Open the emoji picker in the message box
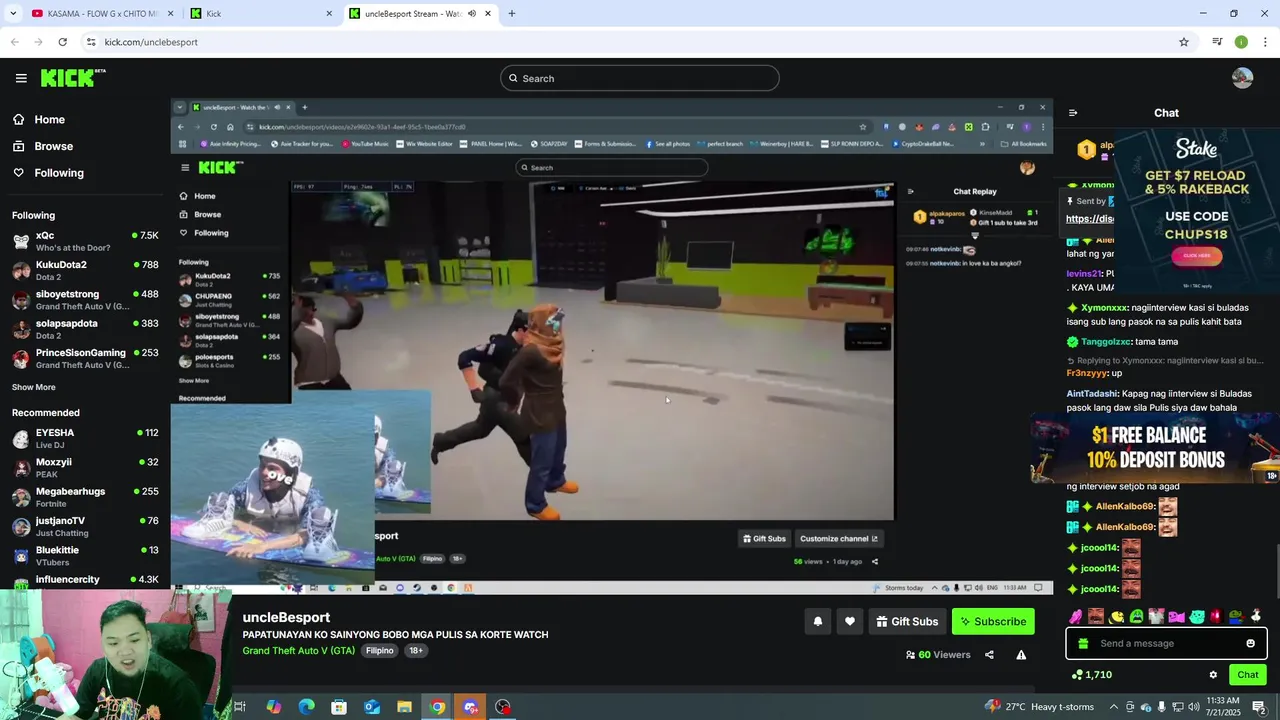 point(1250,644)
